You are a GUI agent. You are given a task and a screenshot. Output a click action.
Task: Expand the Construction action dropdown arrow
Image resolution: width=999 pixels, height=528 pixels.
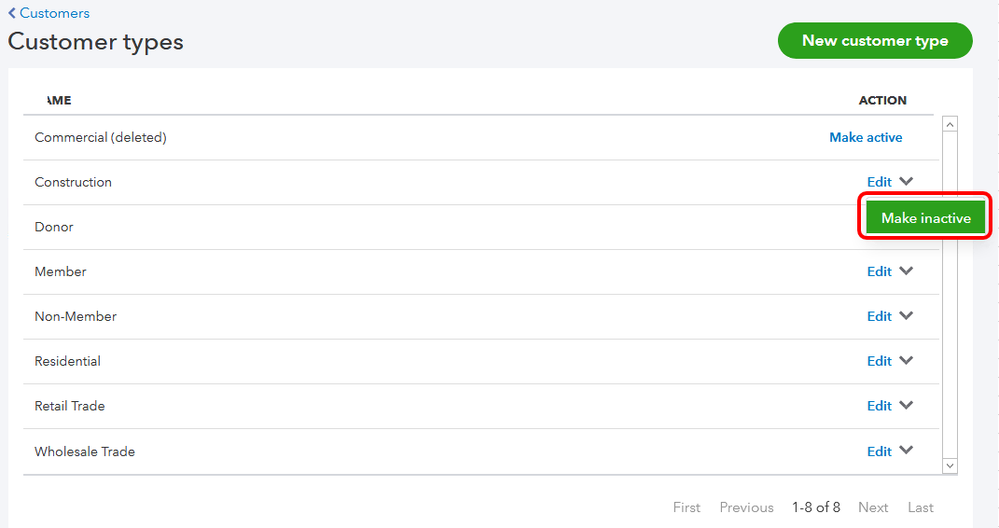906,182
